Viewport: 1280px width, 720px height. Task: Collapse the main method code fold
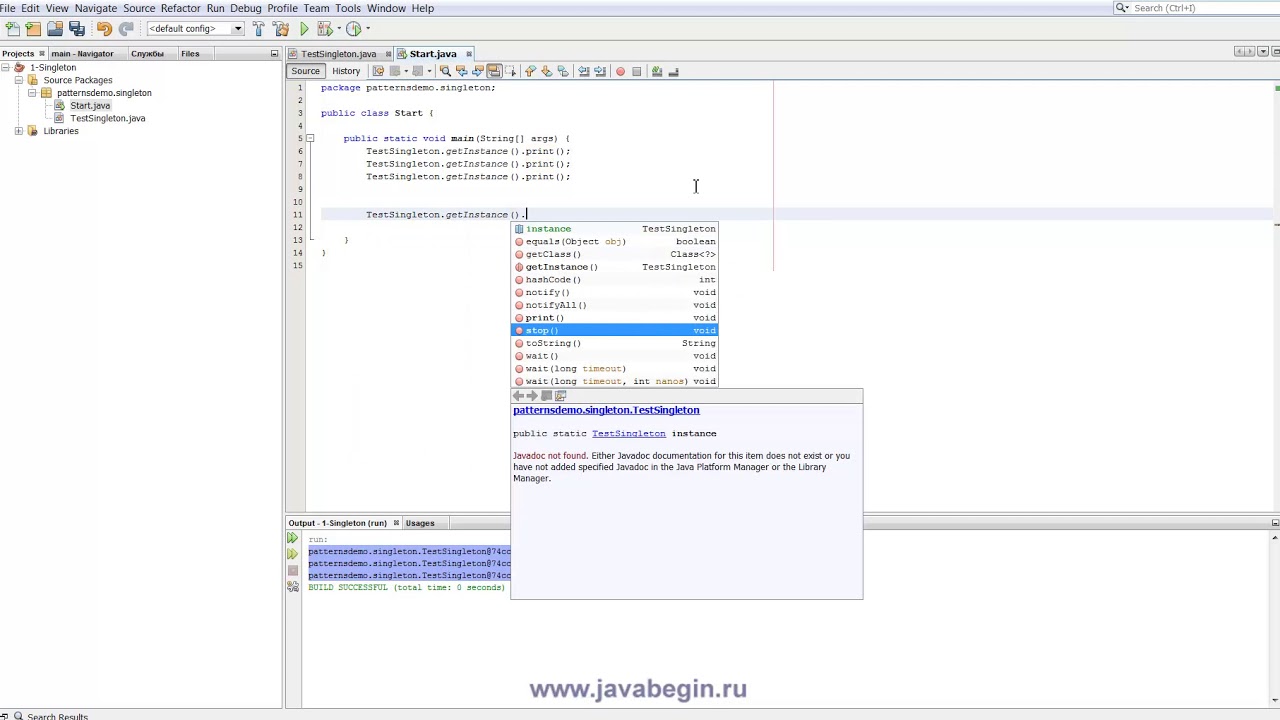[x=311, y=138]
